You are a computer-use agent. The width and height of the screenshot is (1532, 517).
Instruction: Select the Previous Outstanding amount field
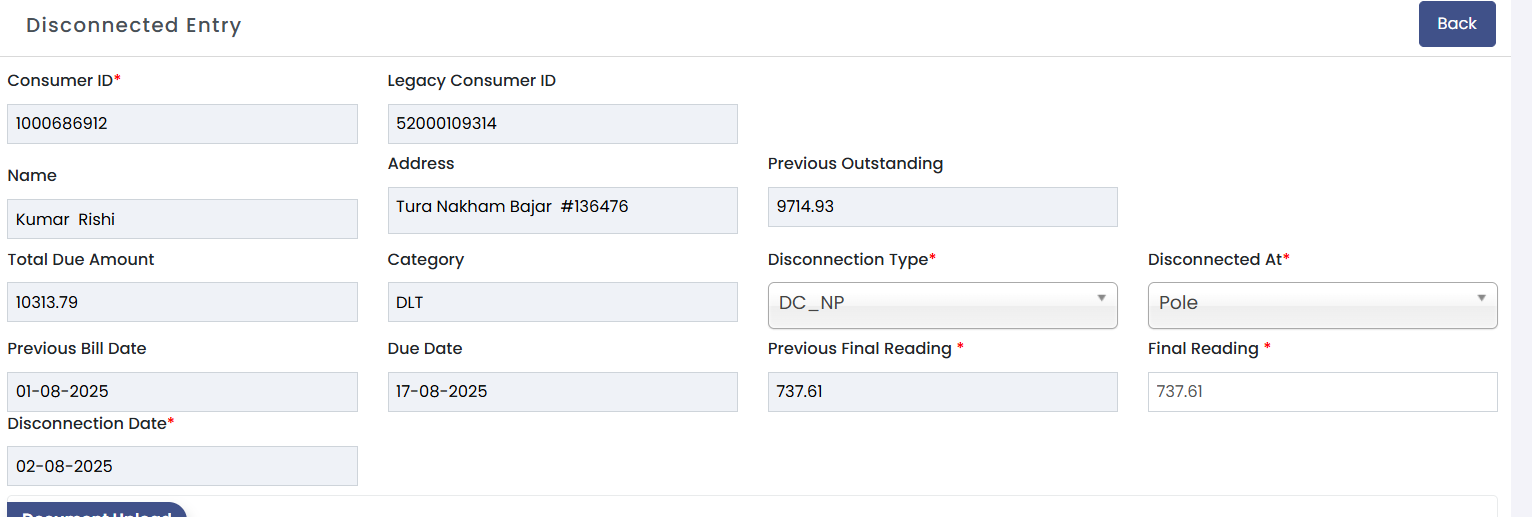pyautogui.click(x=942, y=207)
